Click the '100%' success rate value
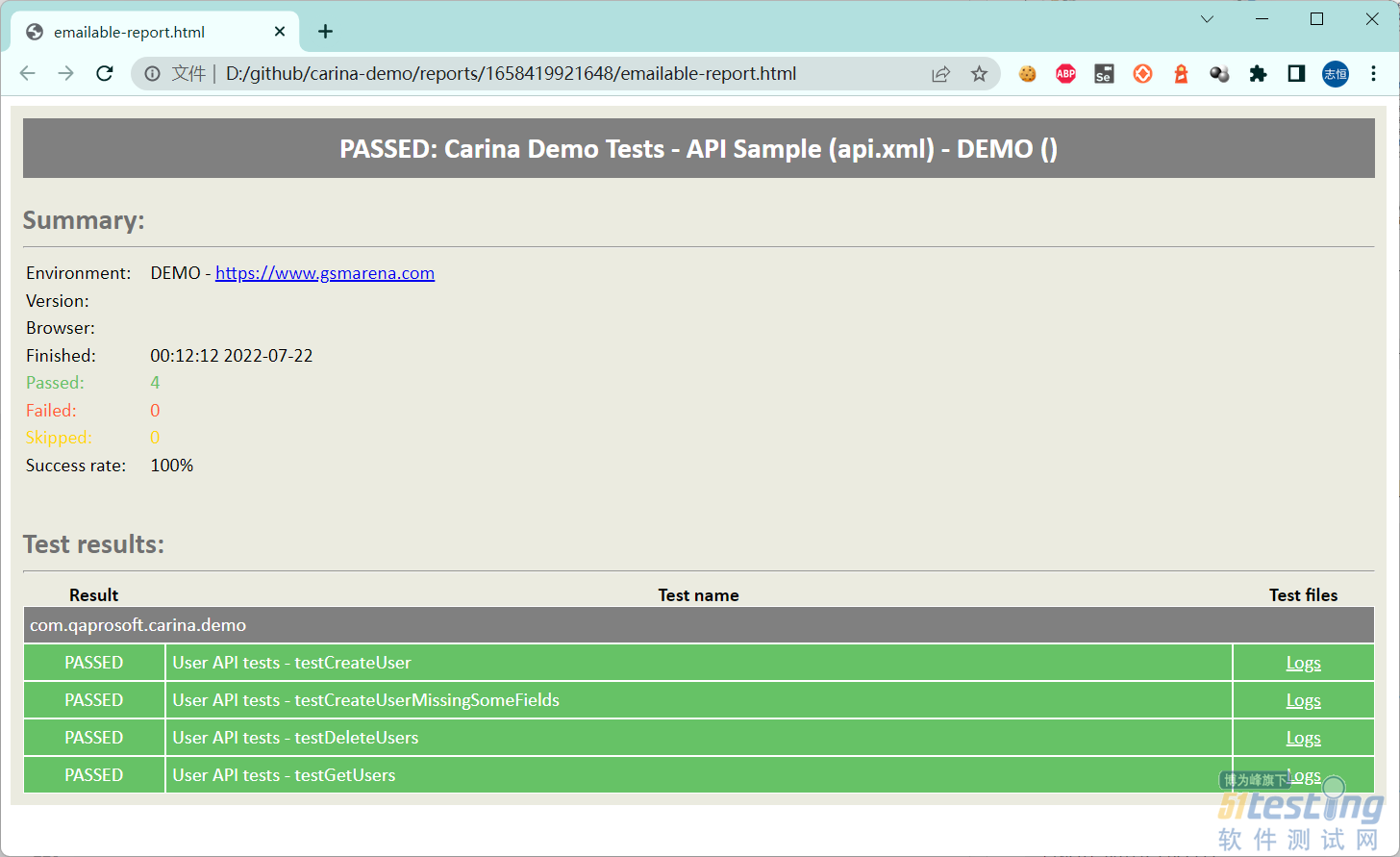Image resolution: width=1400 pixels, height=857 pixels. [172, 466]
